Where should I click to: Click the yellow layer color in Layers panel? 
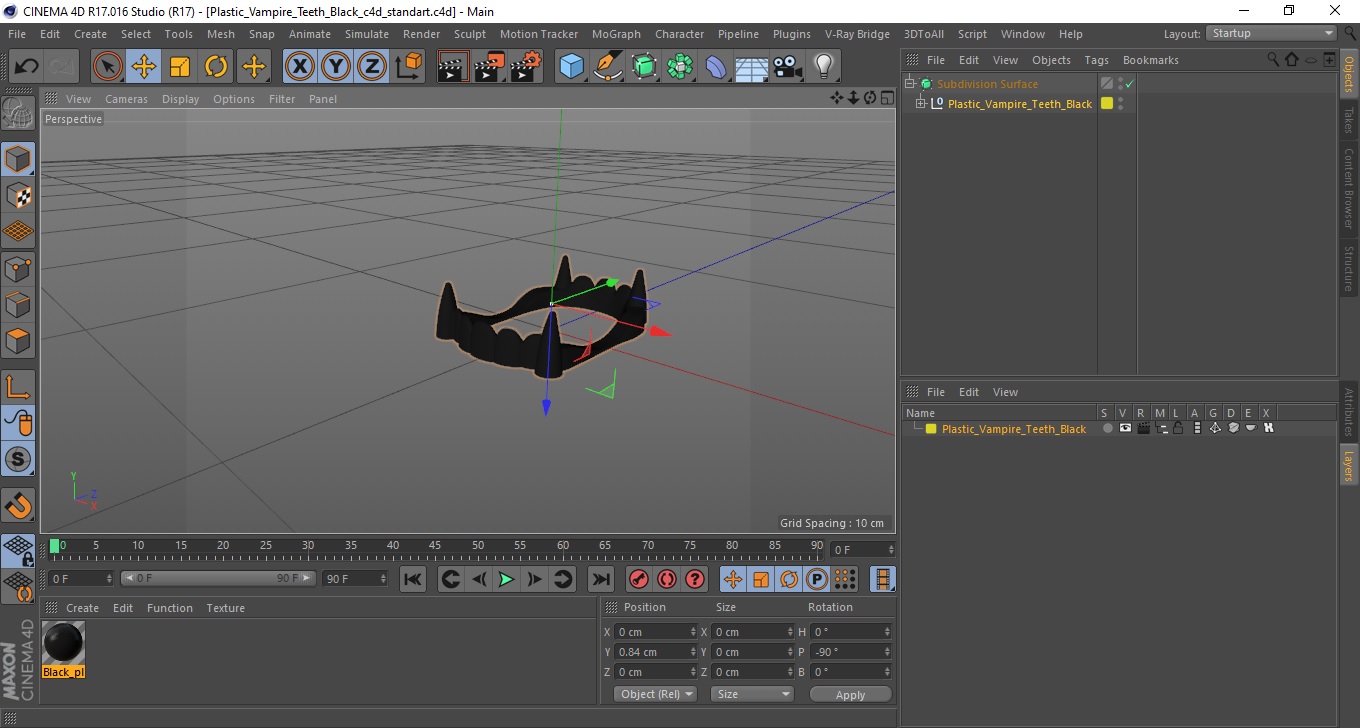(931, 429)
